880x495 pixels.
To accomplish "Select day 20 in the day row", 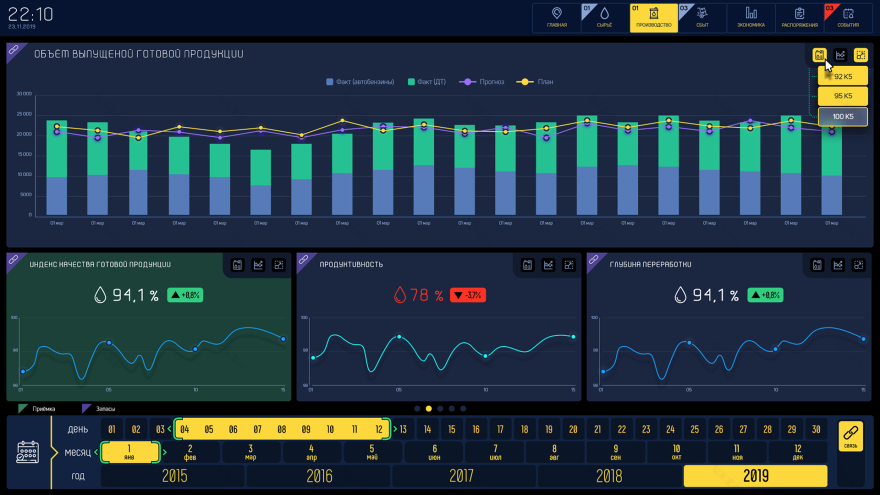I will tap(573, 429).
